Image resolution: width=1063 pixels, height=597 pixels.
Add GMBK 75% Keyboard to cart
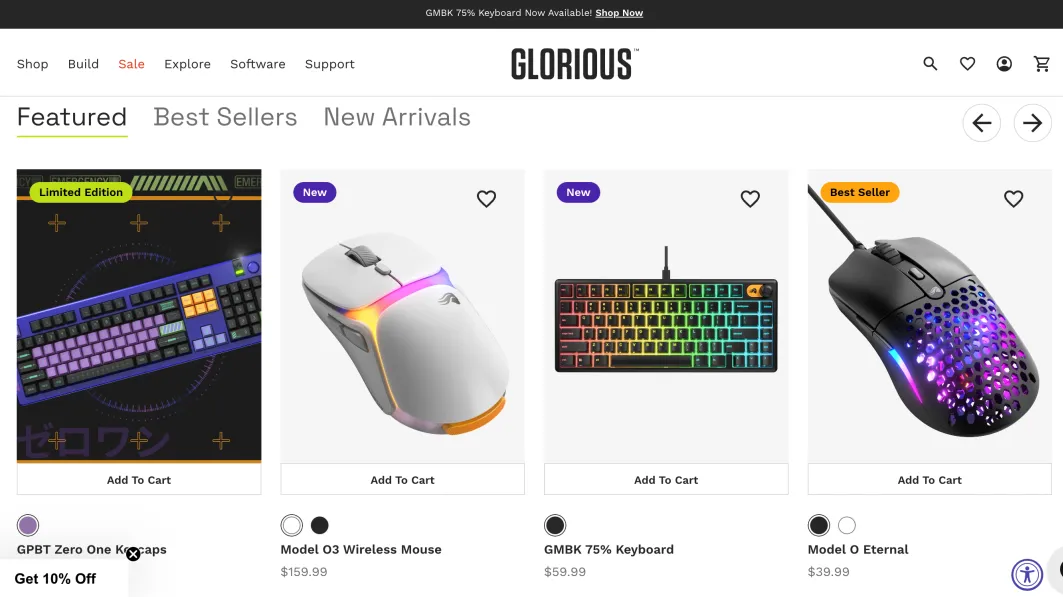(666, 480)
